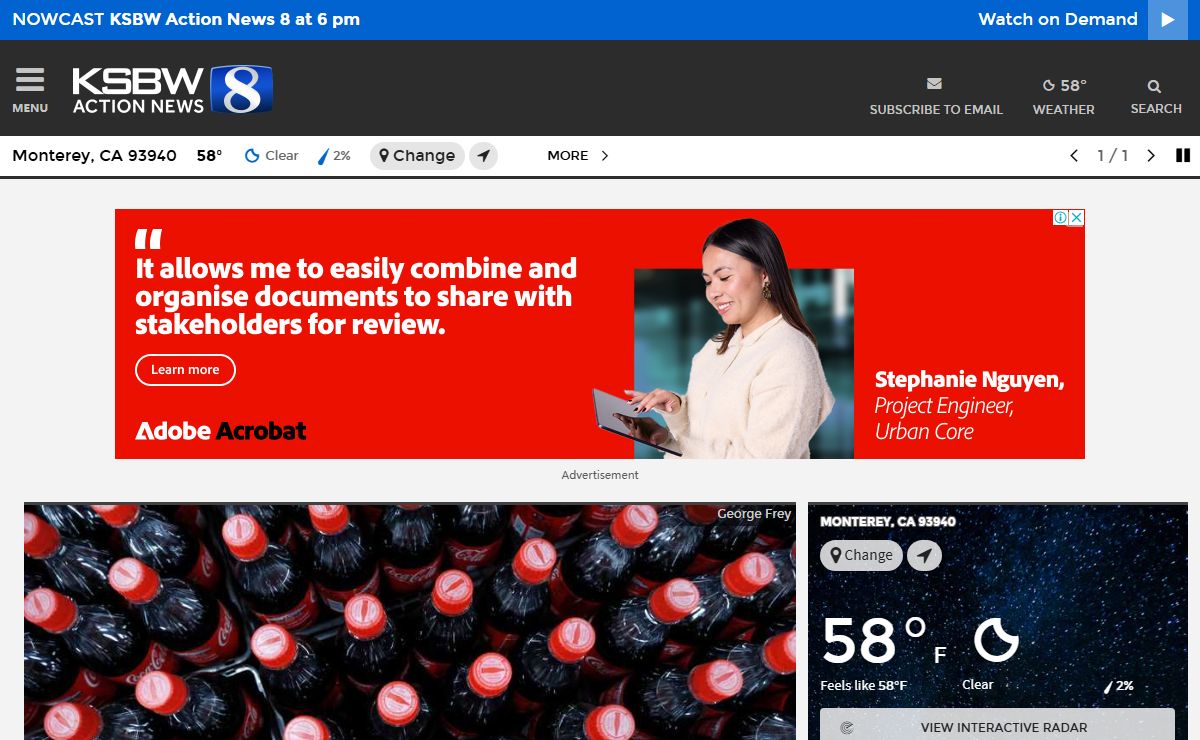This screenshot has height=740, width=1200.
Task: Click the clear night moon icon in widget
Action: [996, 640]
